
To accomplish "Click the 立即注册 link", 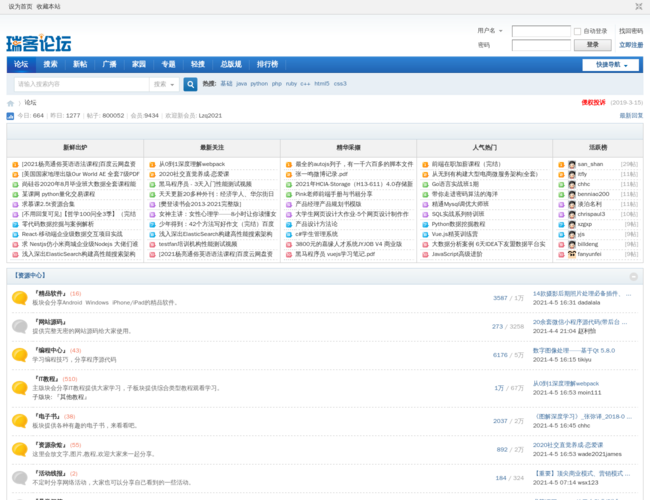I will (630, 45).
